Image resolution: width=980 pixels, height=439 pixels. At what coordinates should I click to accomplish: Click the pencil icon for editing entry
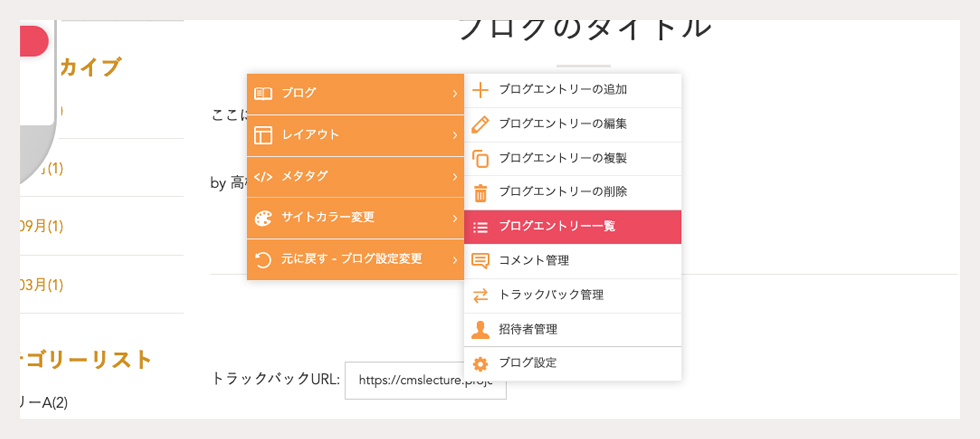pyautogui.click(x=480, y=124)
